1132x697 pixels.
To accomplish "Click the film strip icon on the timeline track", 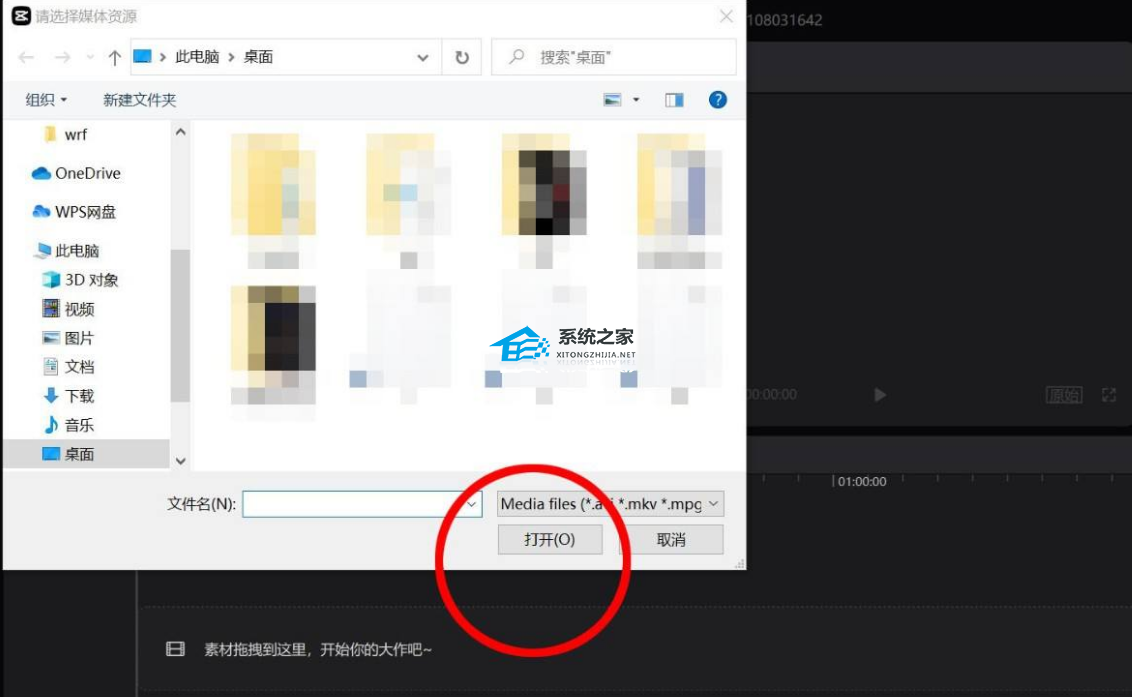I will [175, 649].
